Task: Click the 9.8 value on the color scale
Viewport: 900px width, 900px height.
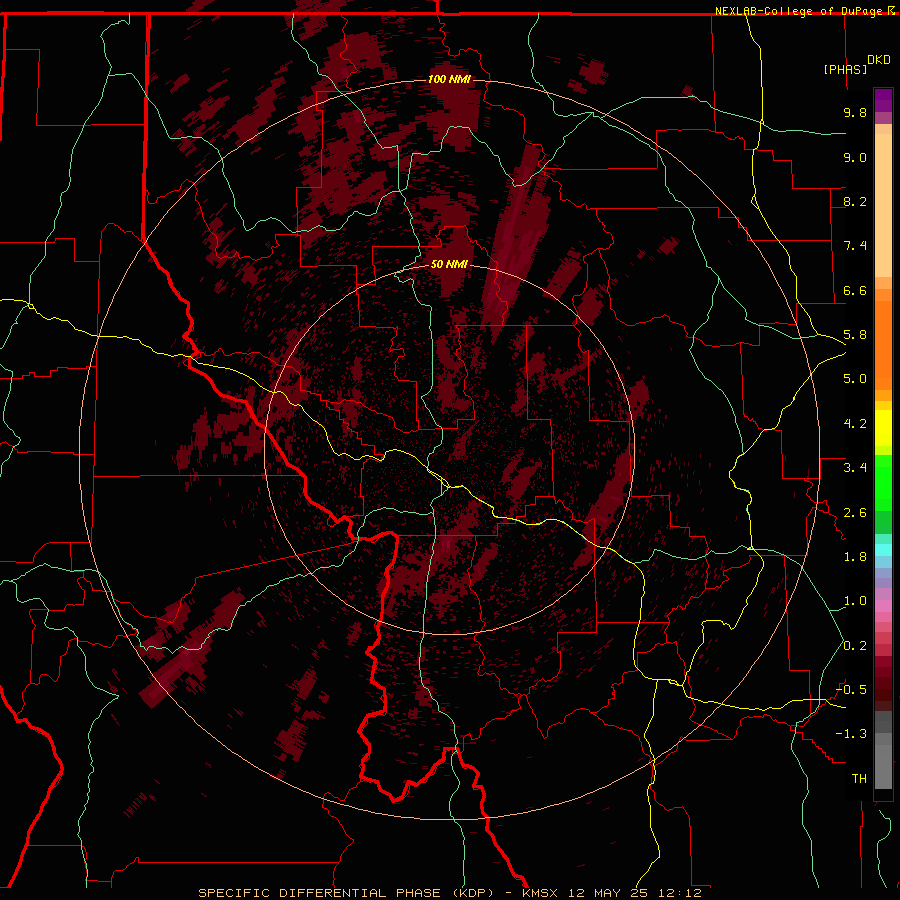Action: point(855,112)
